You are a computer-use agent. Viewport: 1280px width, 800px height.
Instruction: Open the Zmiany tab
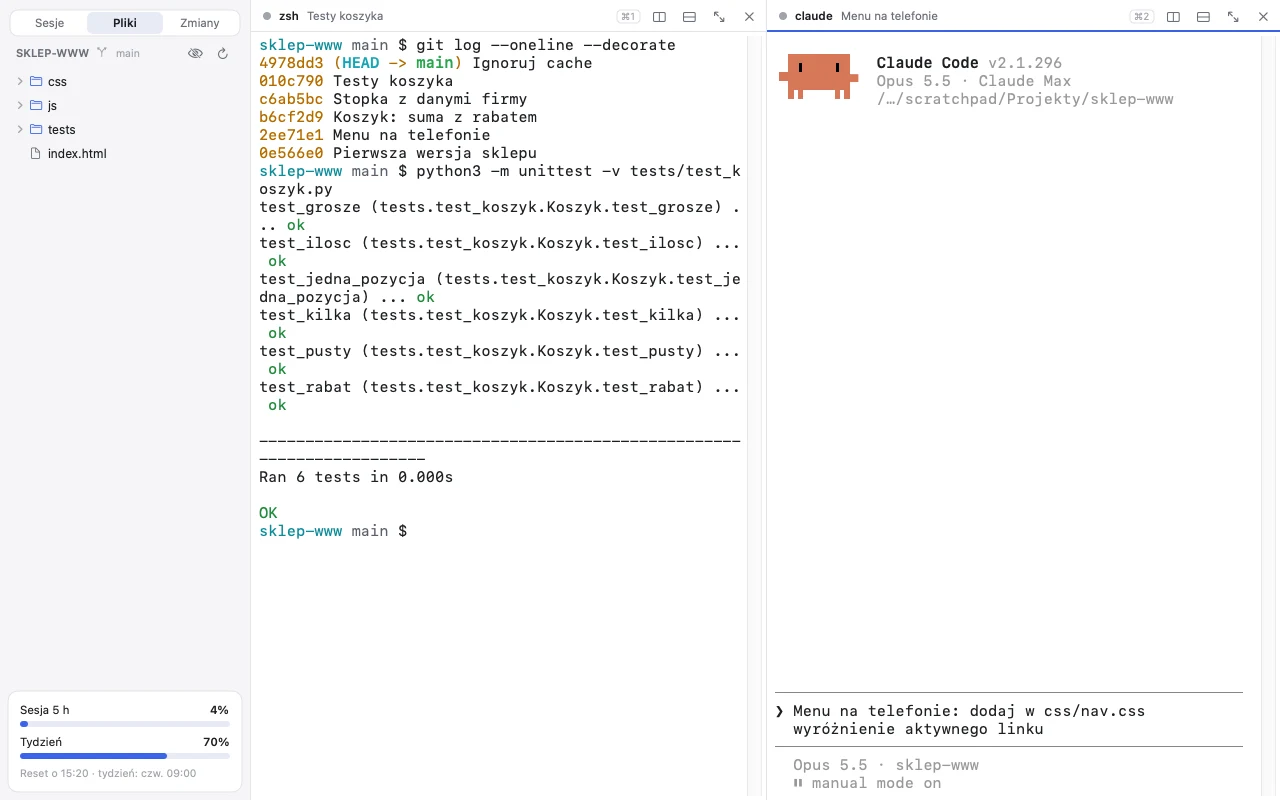(x=200, y=23)
